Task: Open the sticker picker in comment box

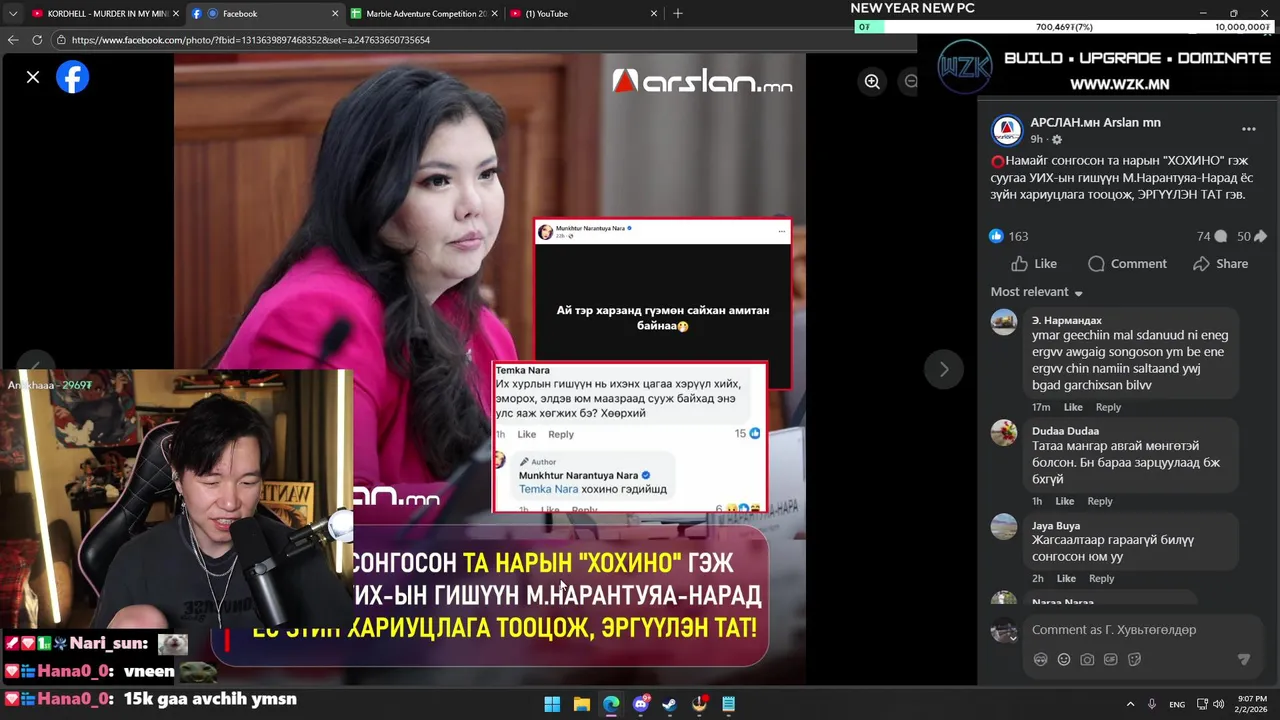Action: coord(1134,660)
